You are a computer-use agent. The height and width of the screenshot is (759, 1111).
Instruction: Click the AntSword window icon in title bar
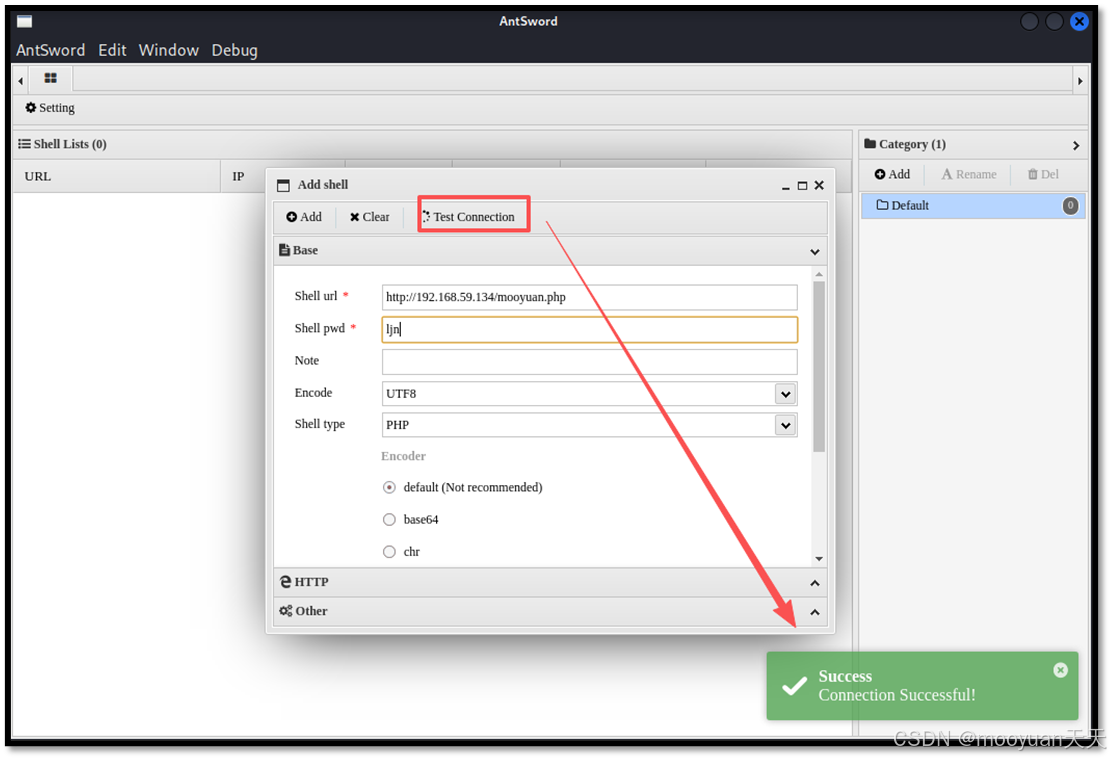pyautogui.click(x=25, y=21)
